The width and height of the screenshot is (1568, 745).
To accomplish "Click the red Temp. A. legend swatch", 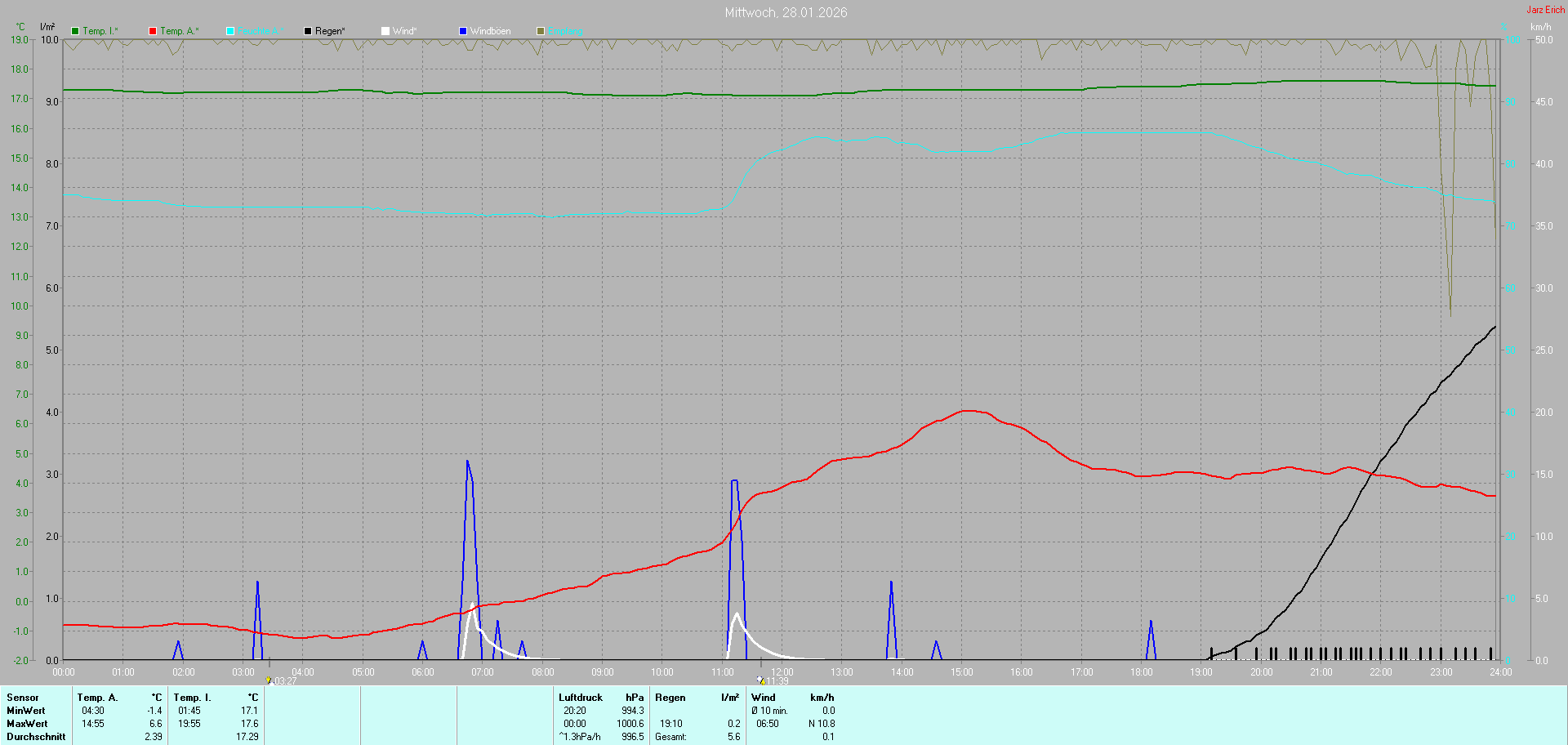I will tap(153, 31).
